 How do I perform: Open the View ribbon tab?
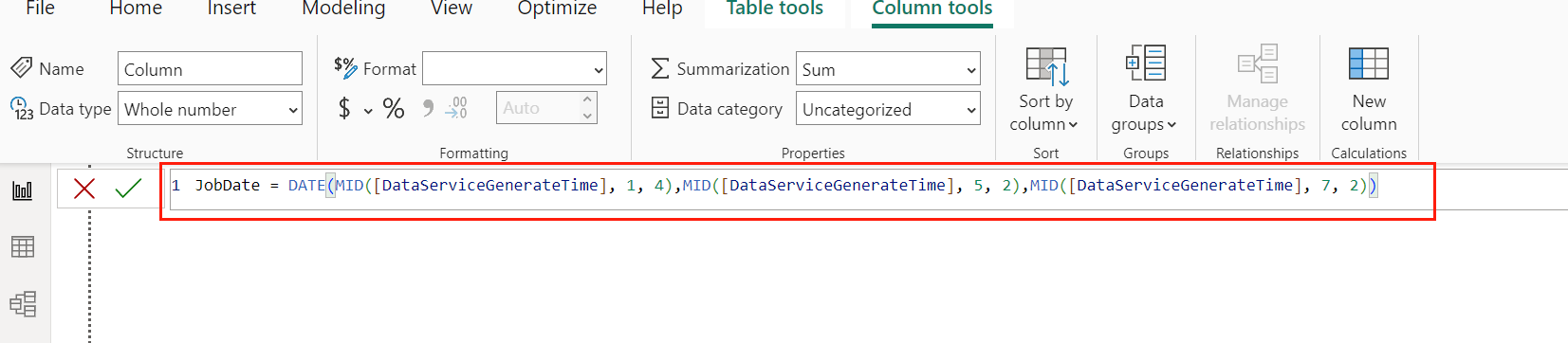tap(452, 9)
